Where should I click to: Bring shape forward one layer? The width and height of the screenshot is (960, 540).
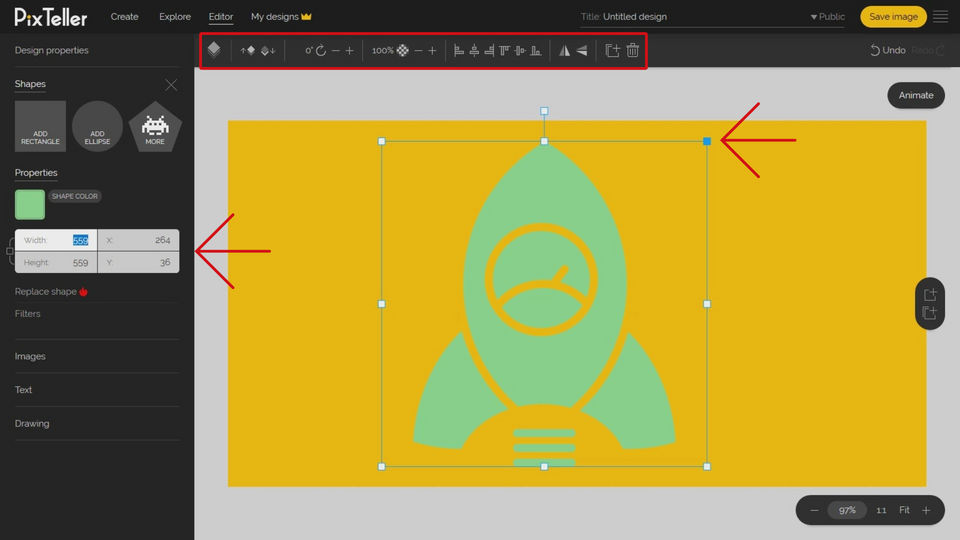tap(248, 50)
